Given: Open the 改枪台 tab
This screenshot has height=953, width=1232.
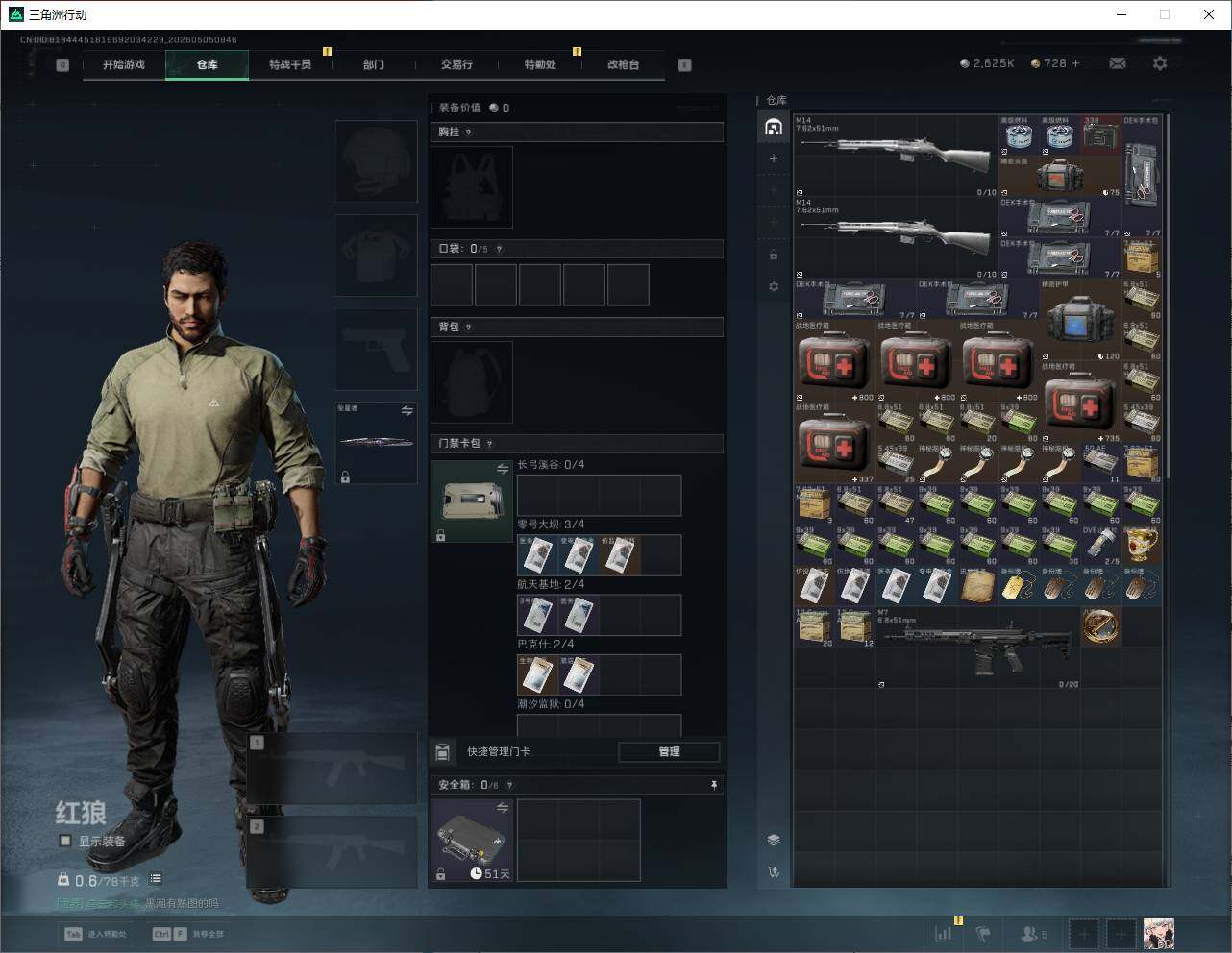Looking at the screenshot, I should 623,64.
